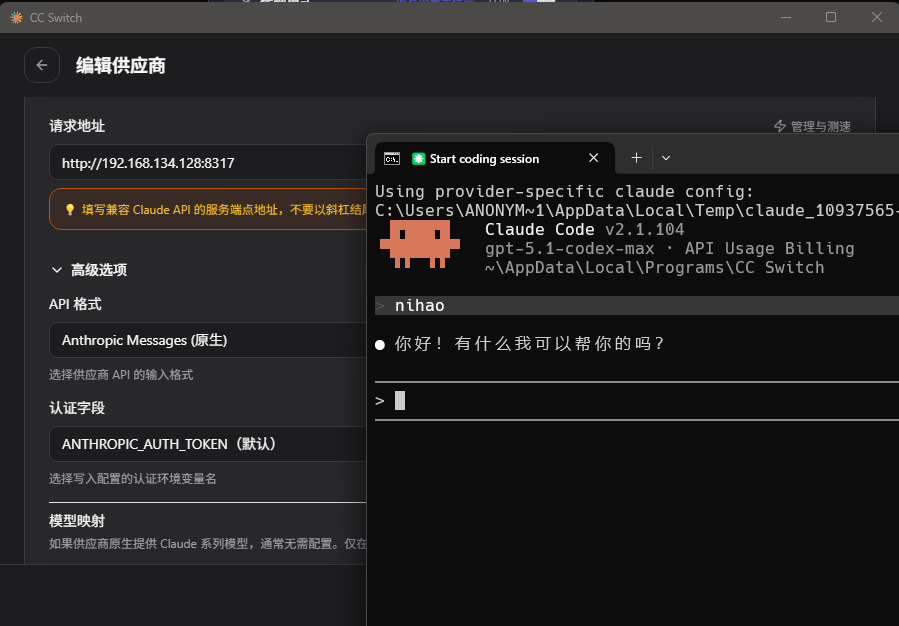The image size is (899, 626).
Task: Maximize the CC Switch window
Action: [831, 17]
